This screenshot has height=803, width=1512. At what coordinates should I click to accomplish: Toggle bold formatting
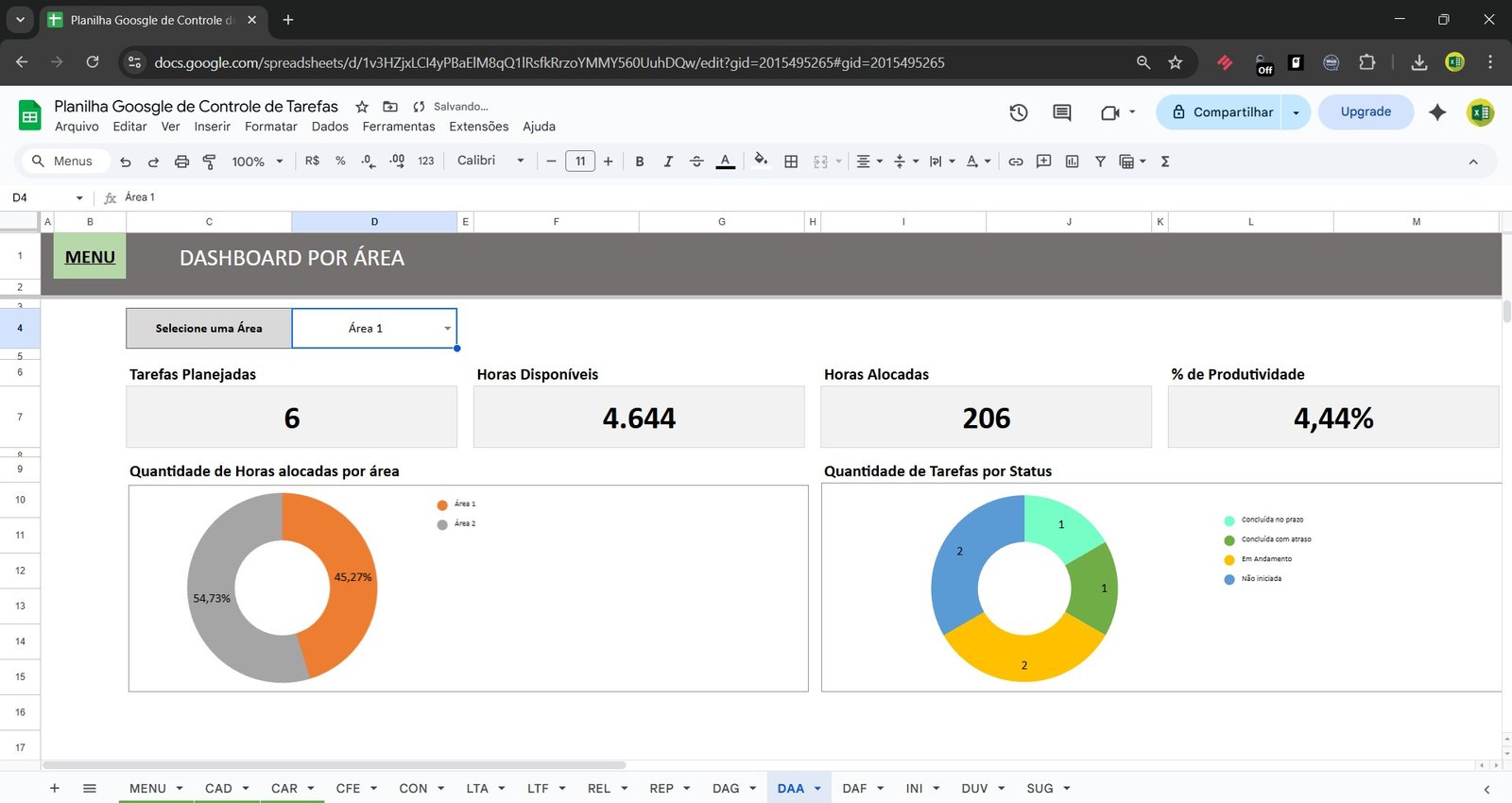tap(640, 162)
